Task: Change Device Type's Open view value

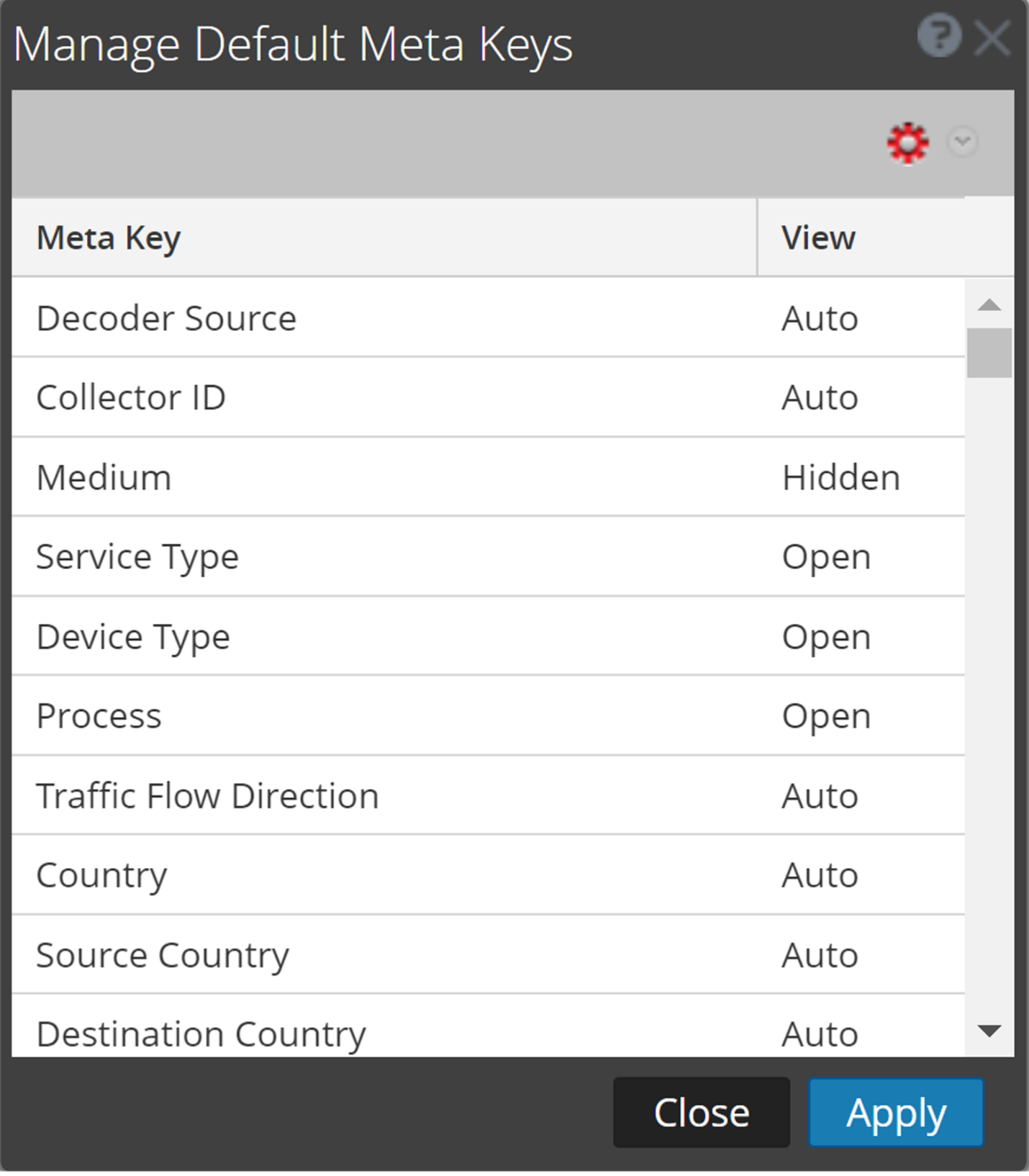Action: [826, 637]
